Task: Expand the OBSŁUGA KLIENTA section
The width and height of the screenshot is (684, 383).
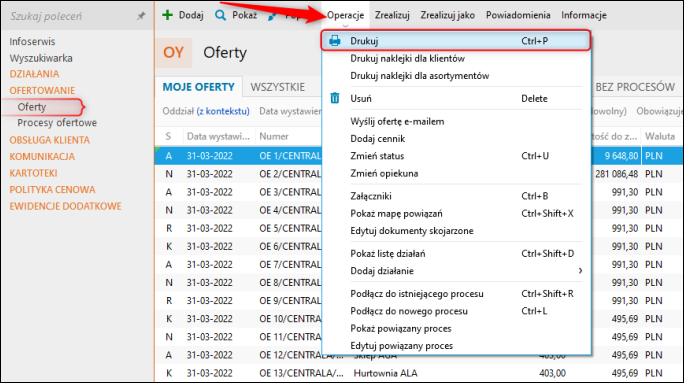Action: pyautogui.click(x=49, y=140)
